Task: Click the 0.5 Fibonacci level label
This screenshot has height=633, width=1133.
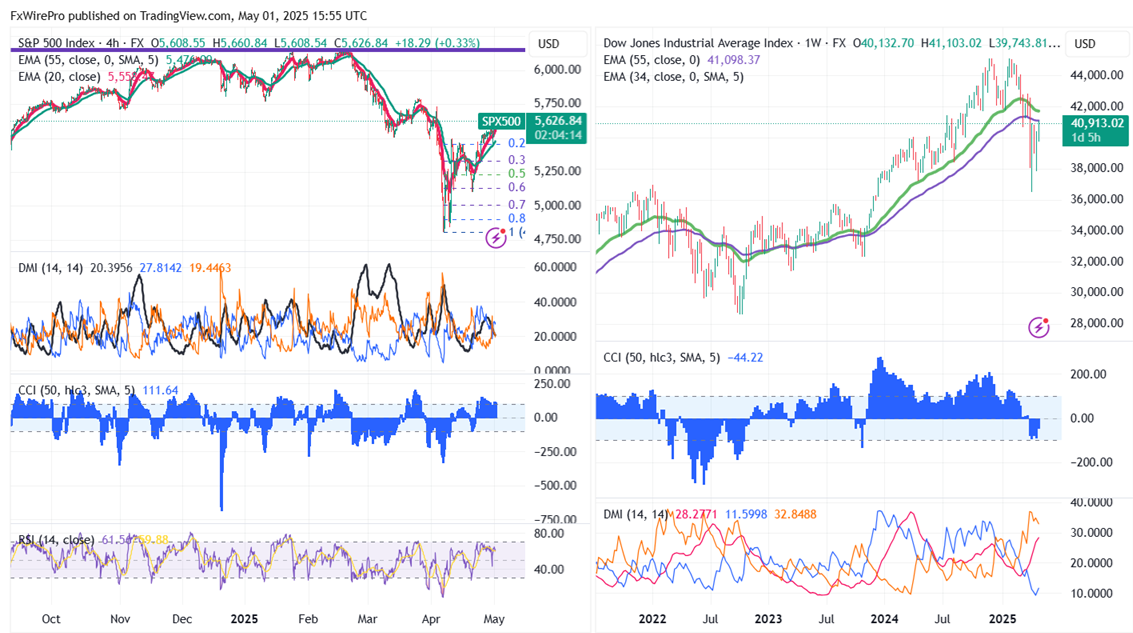Action: tap(517, 173)
